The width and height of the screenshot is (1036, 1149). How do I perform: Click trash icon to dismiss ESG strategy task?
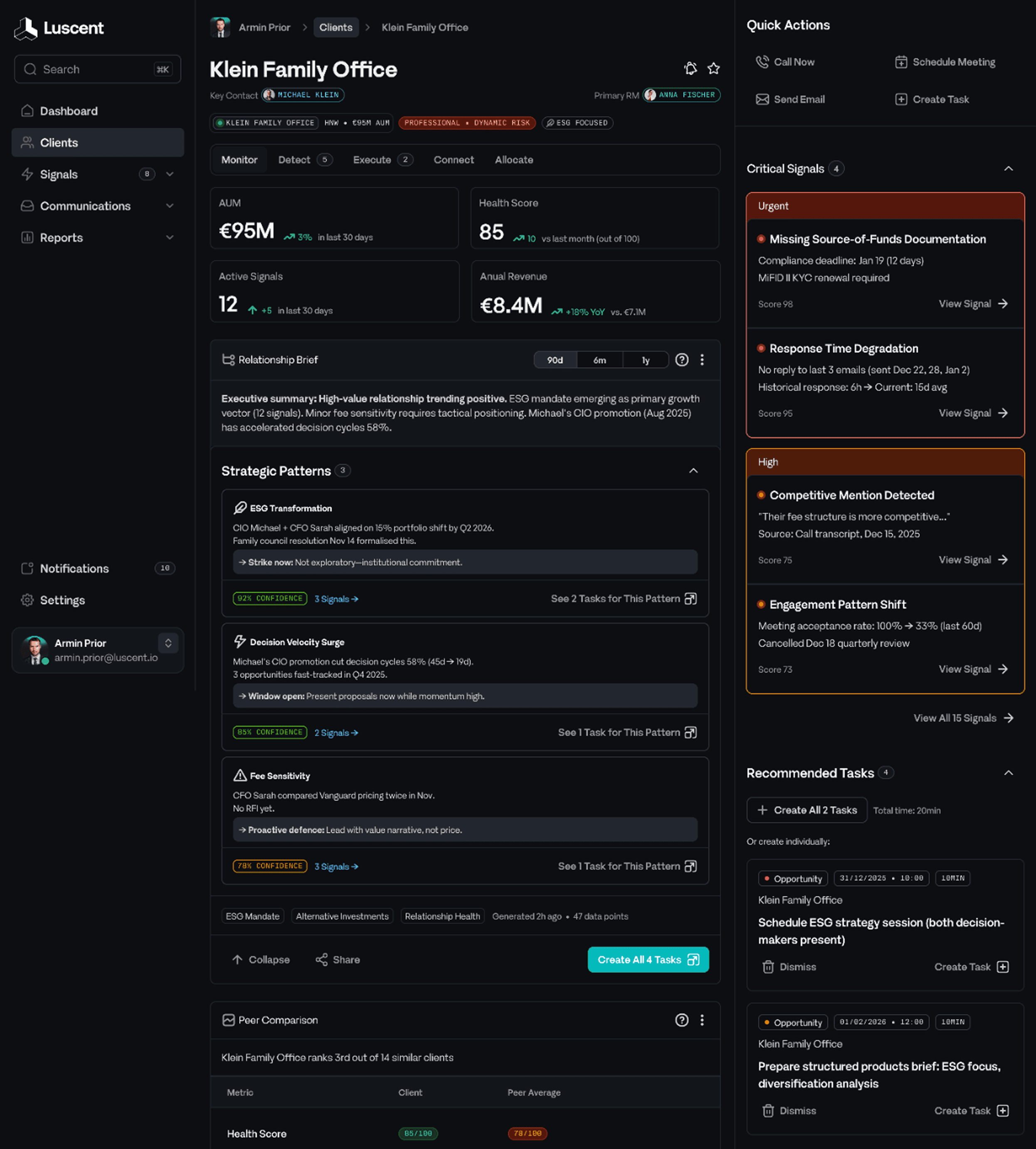click(768, 967)
